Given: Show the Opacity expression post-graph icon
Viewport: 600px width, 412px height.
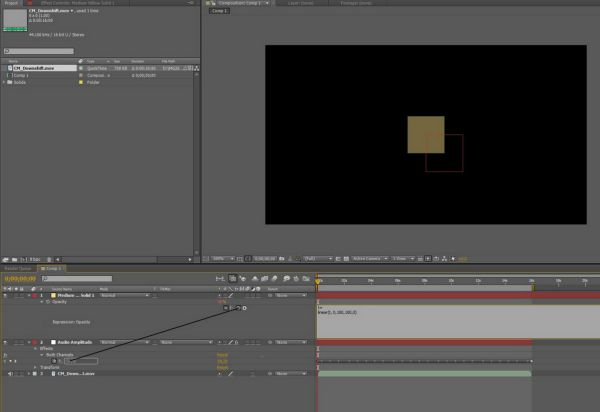Looking at the screenshot, I should point(232,308).
